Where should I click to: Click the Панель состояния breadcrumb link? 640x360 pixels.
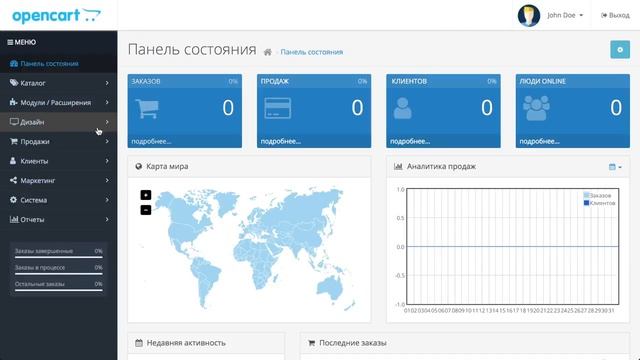click(x=311, y=52)
